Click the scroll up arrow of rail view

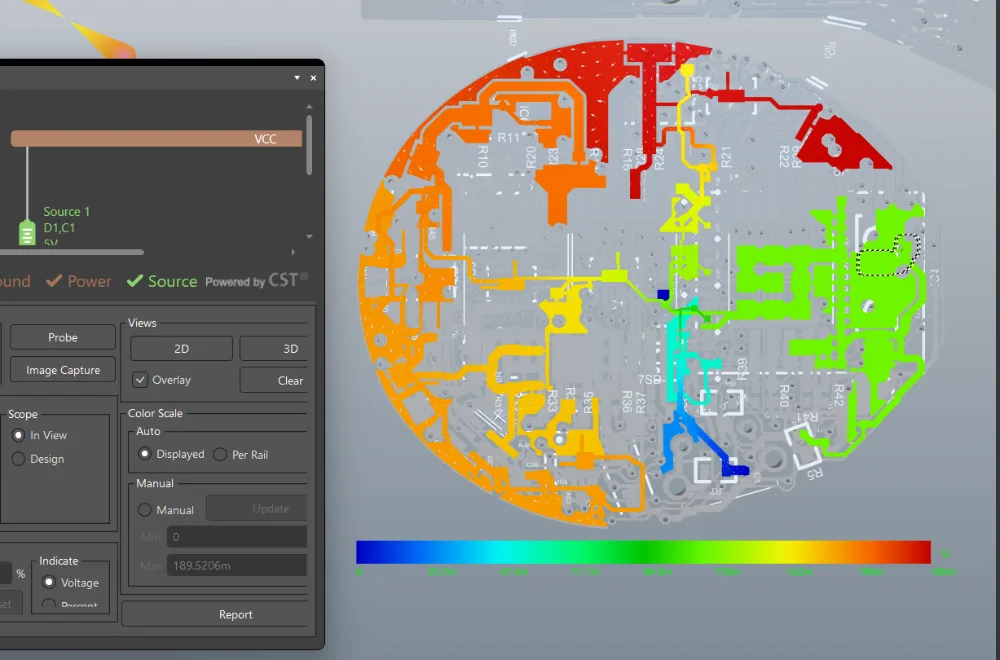(309, 107)
